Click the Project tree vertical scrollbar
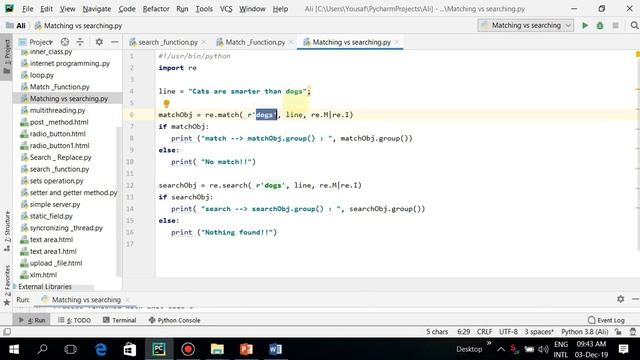Viewport: 640px width, 360px height. coord(119,201)
